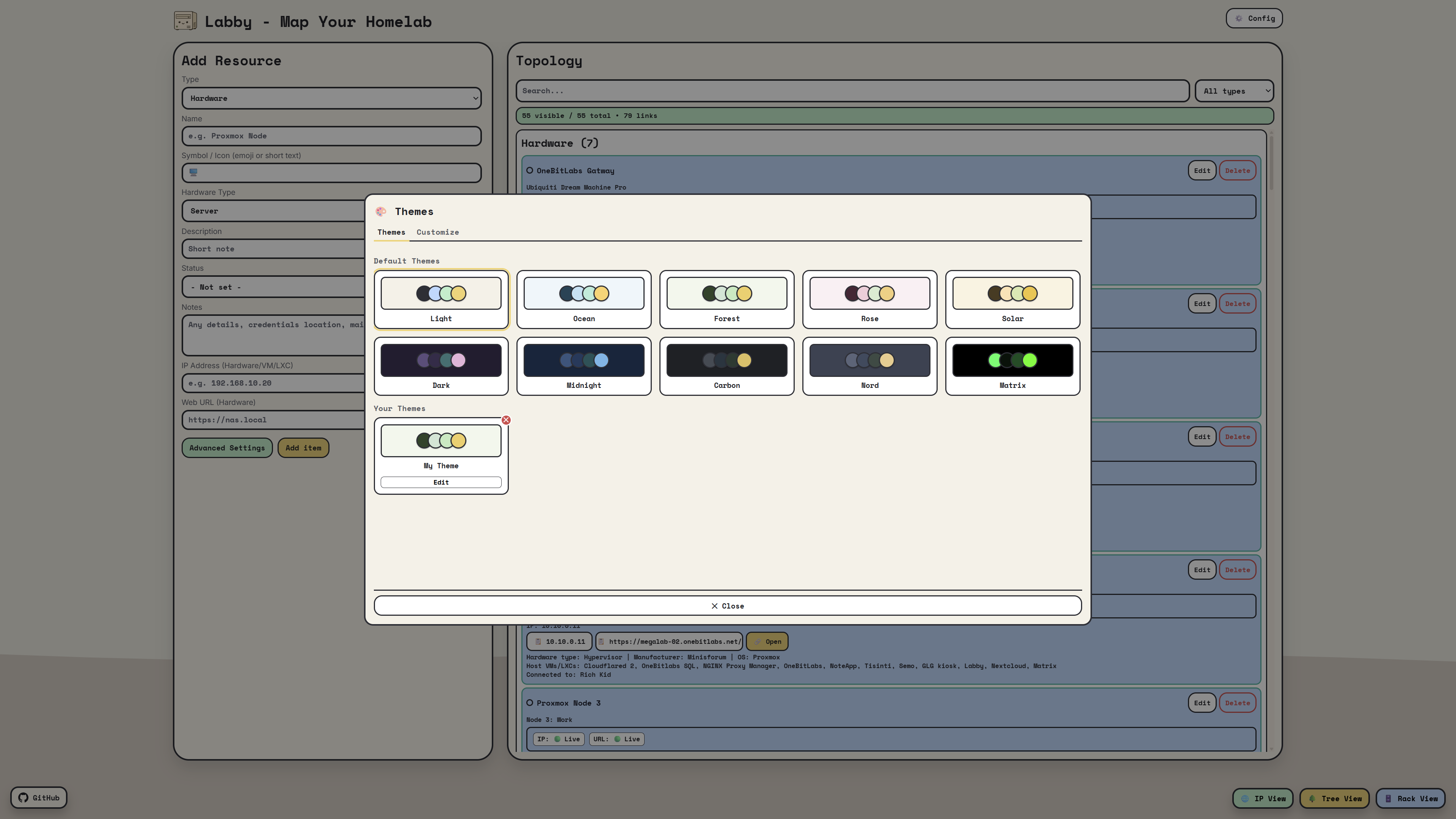Select the Nord theme card
This screenshot has width=1456, height=819.
(x=870, y=366)
